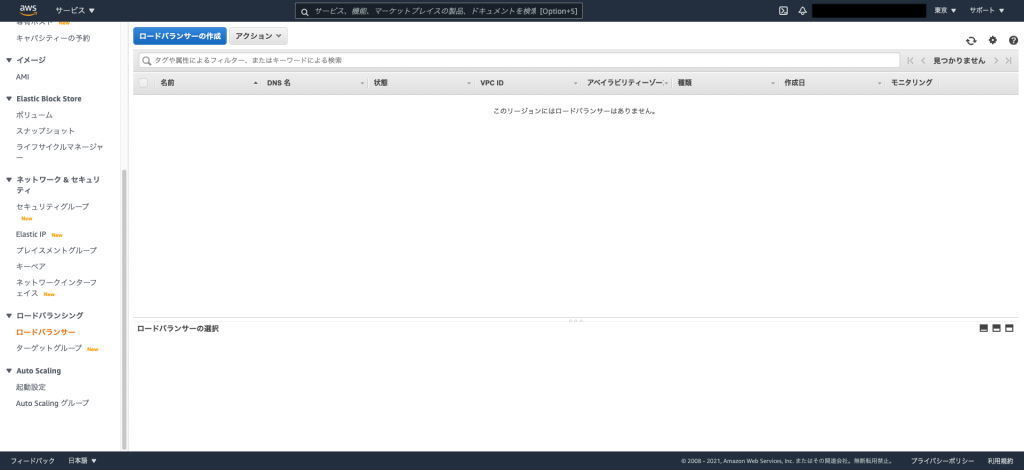Go to next results page
This screenshot has width=1024, height=470.
tap(996, 60)
